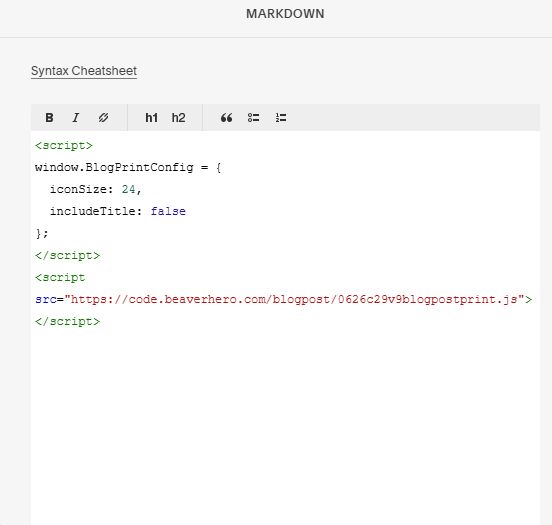Click the MARKDOWN header title
The height and width of the screenshot is (525, 552).
(x=285, y=14)
